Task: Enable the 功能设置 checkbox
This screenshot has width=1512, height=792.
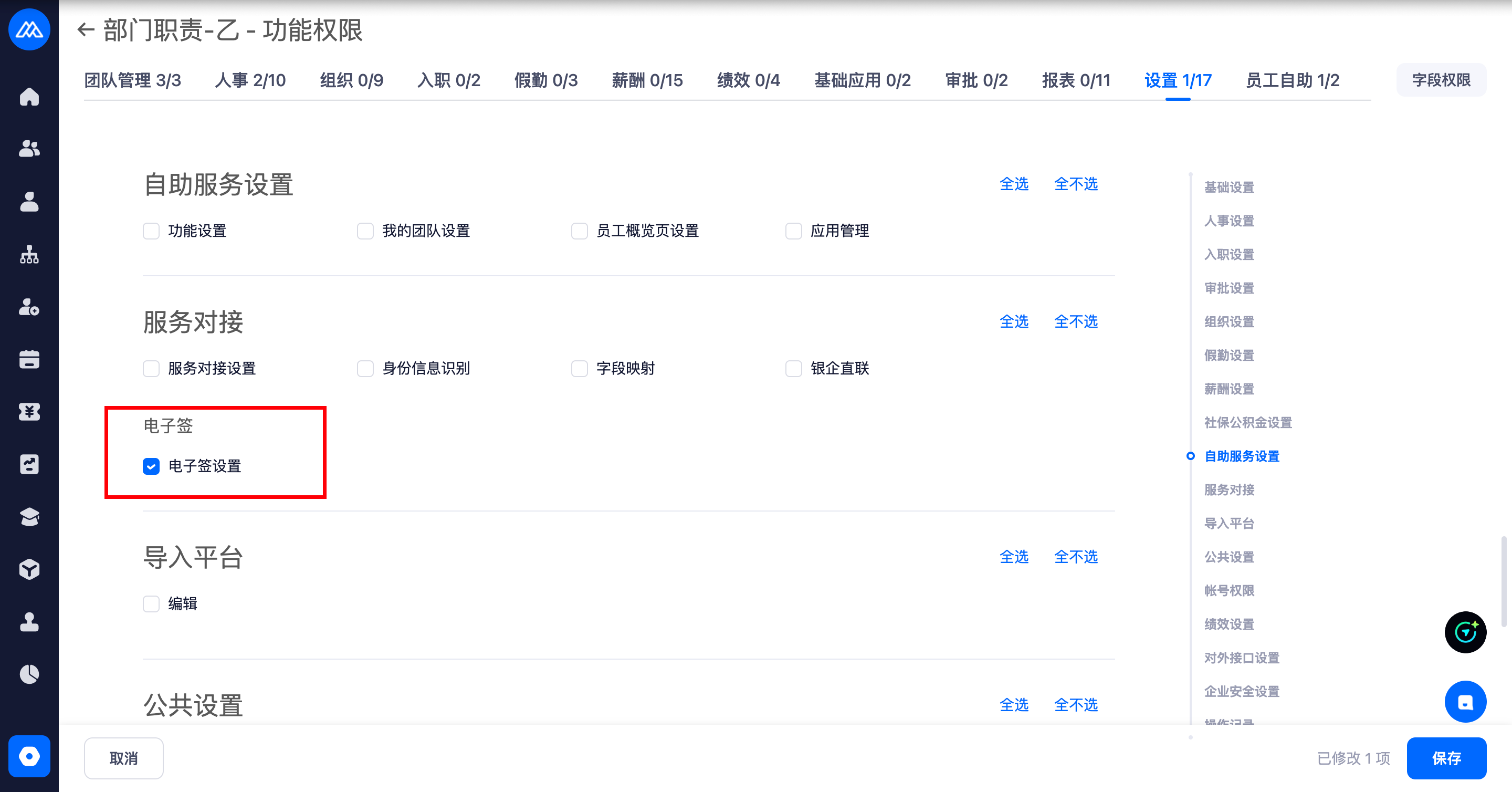Action: click(x=151, y=231)
